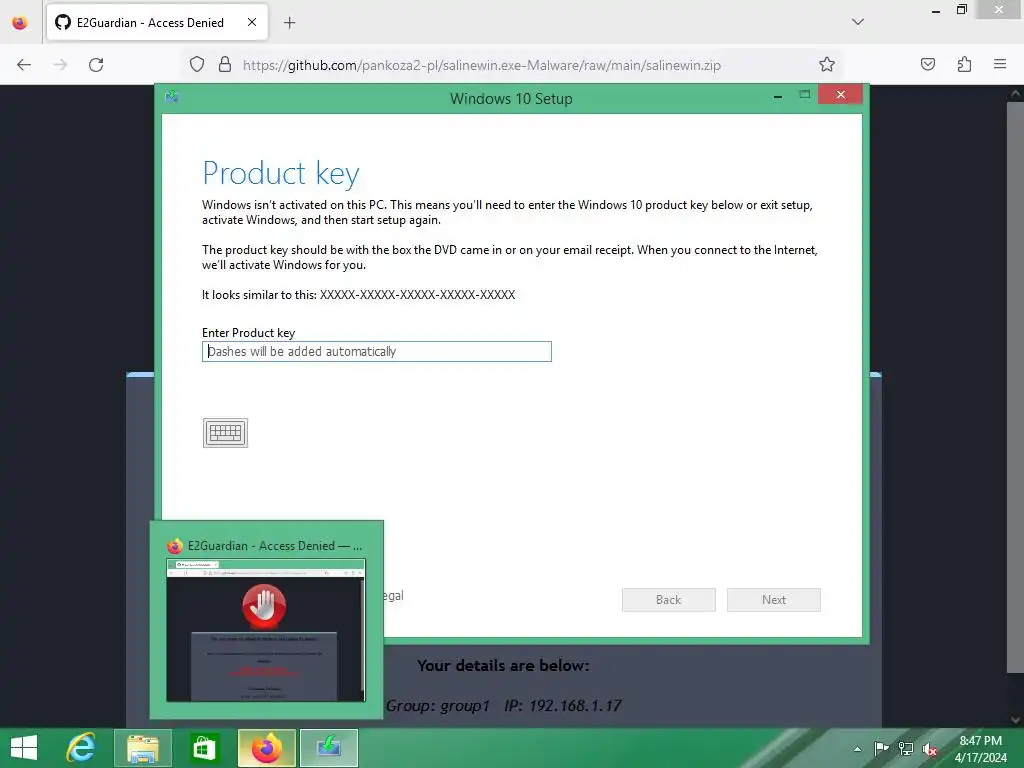Click the Firefox forward arrow
The width and height of the screenshot is (1024, 768).
pyautogui.click(x=60, y=65)
